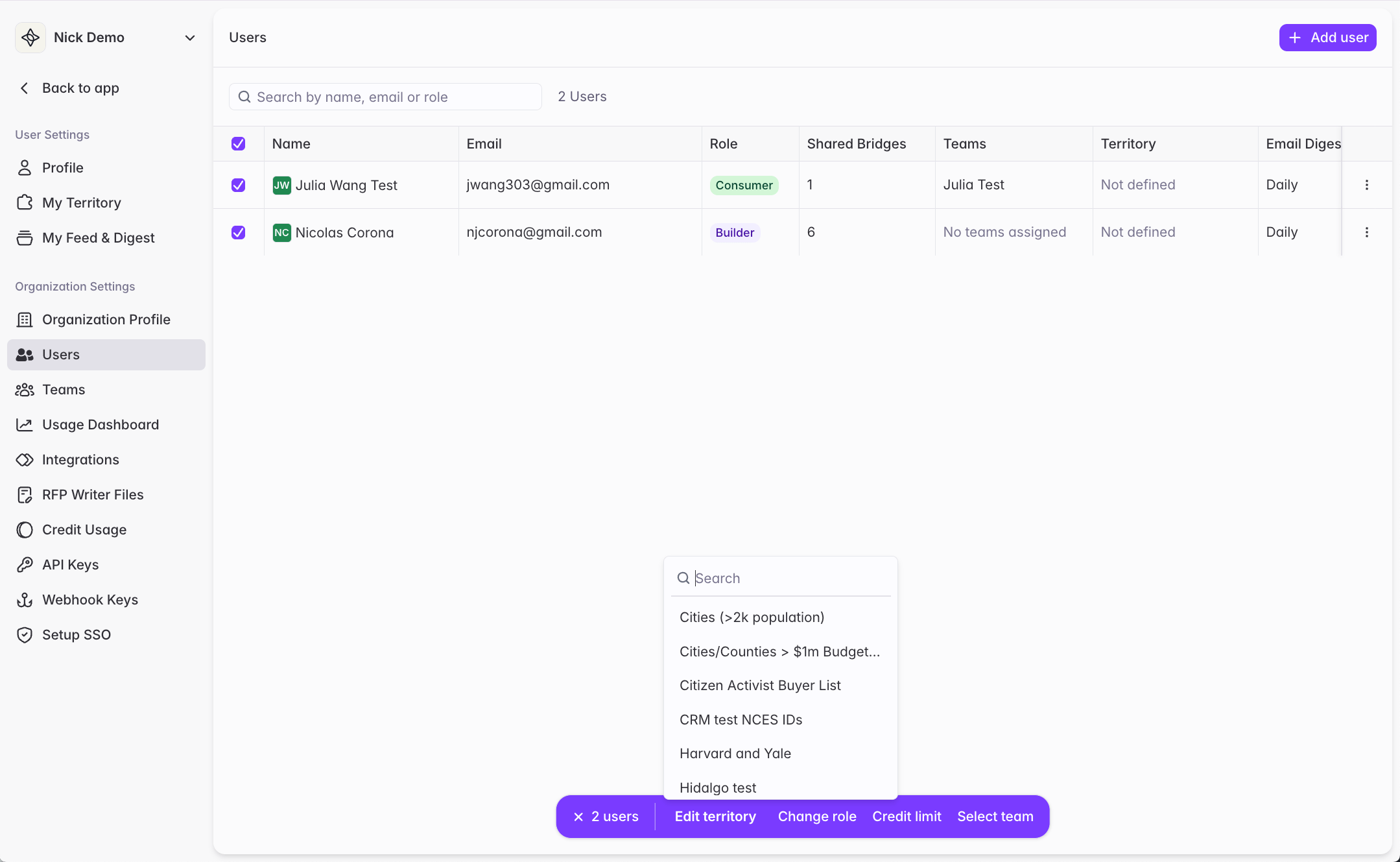Screen dimensions: 1400x862
Task: Click the magnifier icon in territory popup
Action: 683,578
